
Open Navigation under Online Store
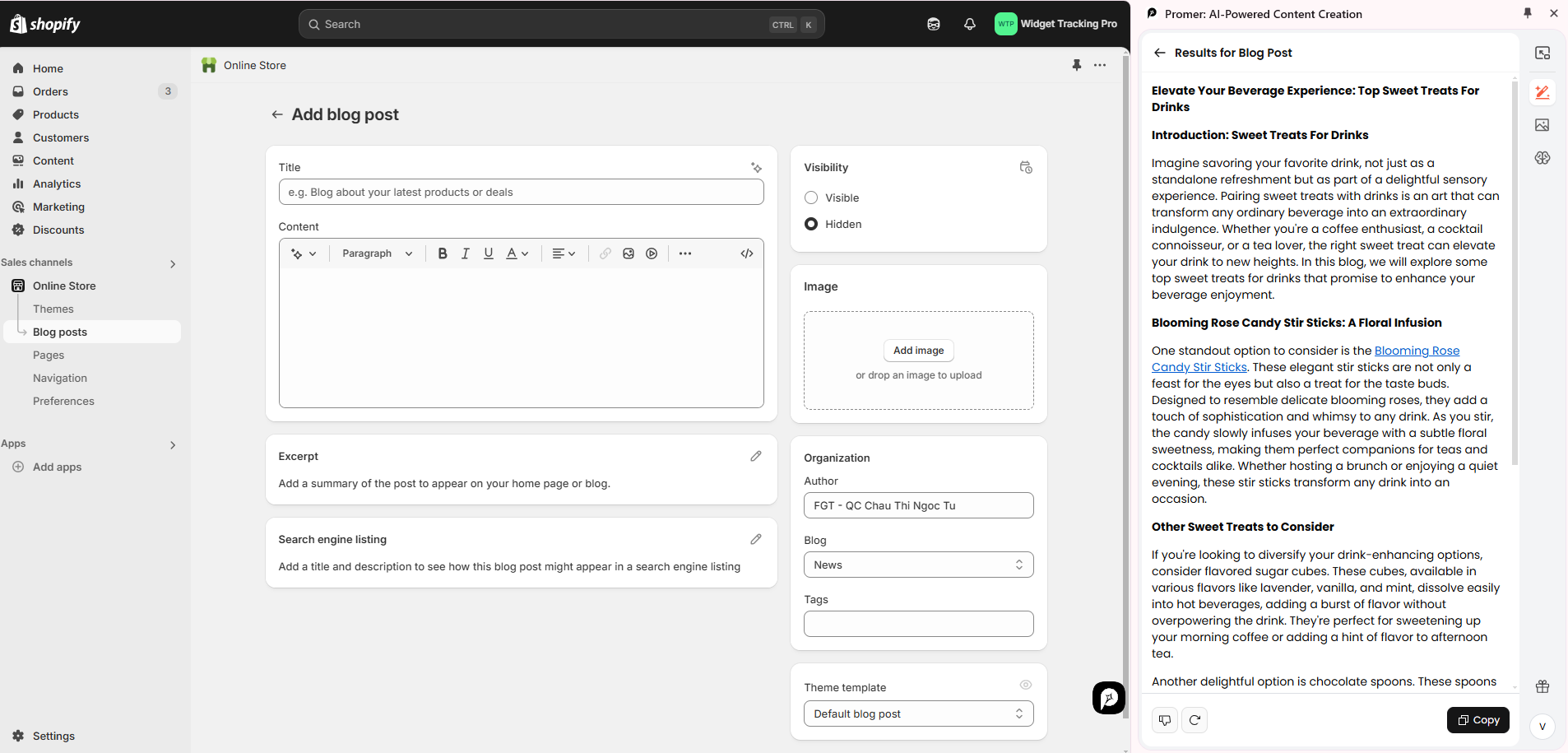click(60, 378)
